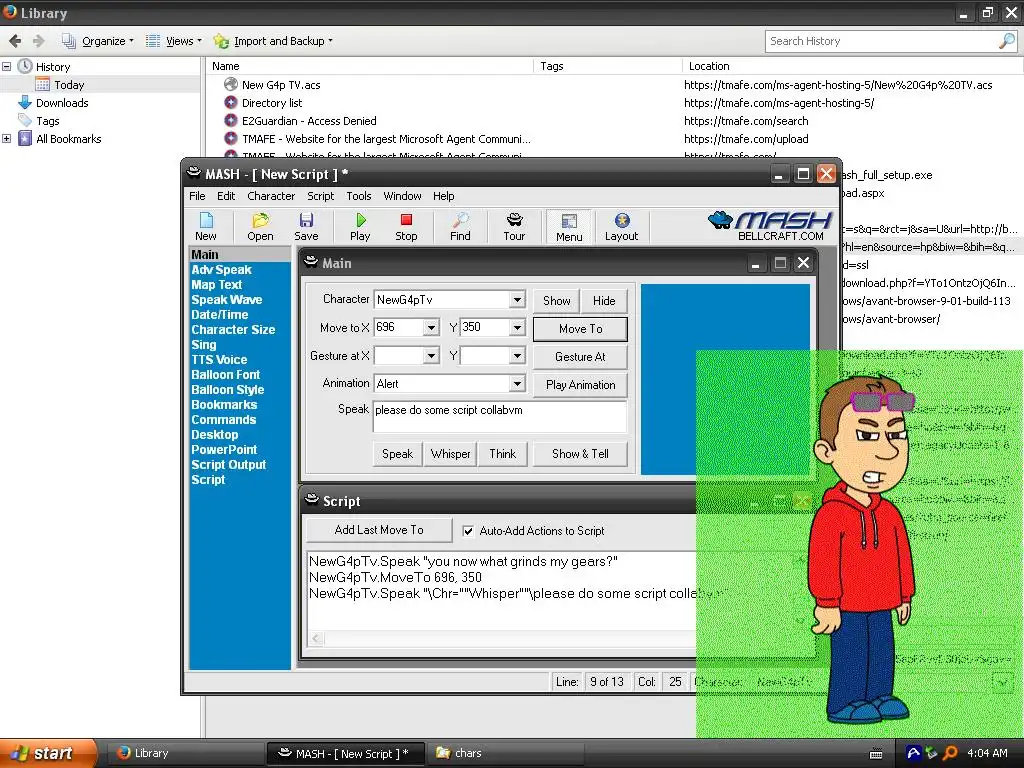This screenshot has width=1024, height=768.
Task: Open the Move to X dropdown arrow
Action: coord(431,327)
